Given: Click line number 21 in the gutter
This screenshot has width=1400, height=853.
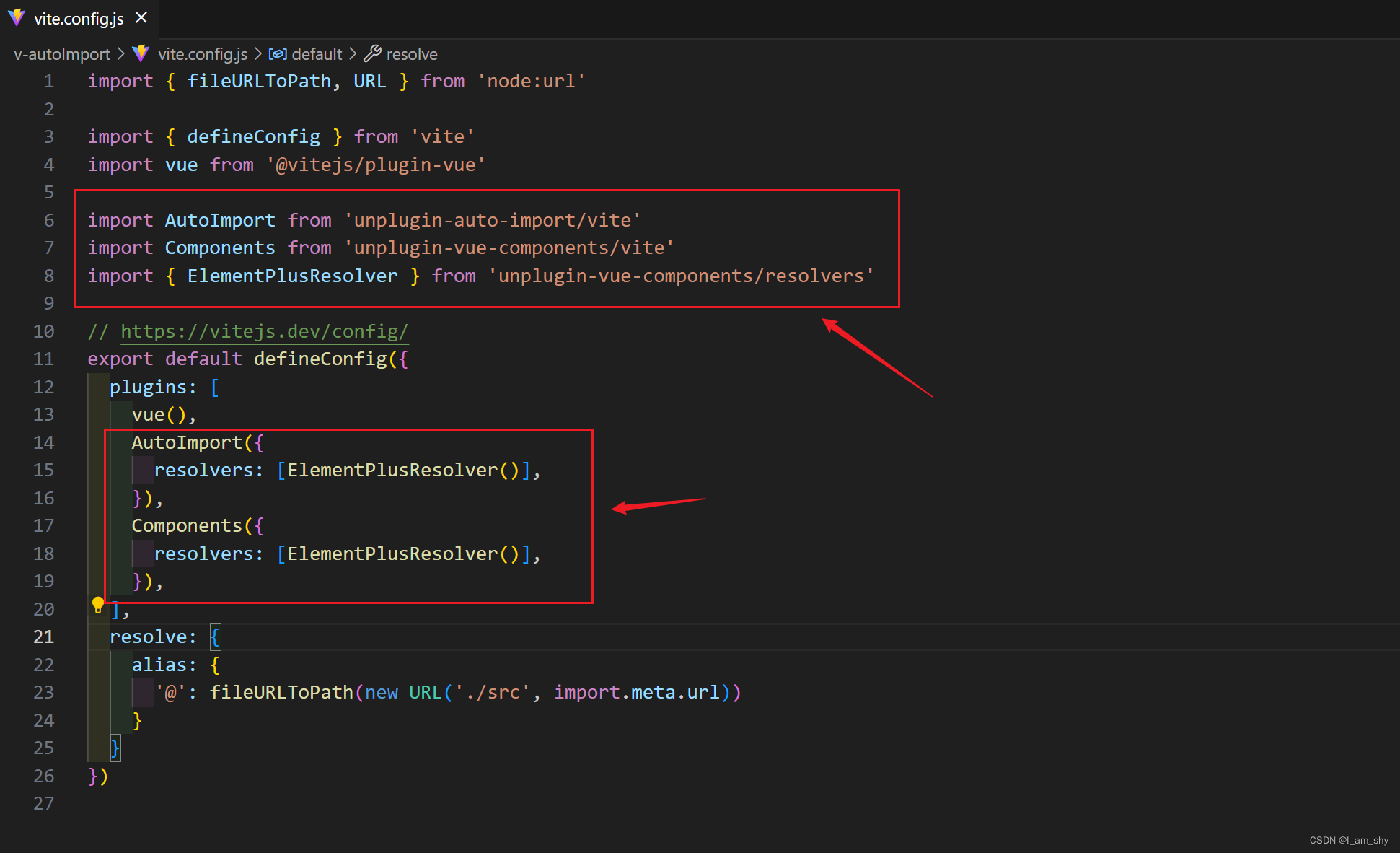Looking at the screenshot, I should pyautogui.click(x=43, y=637).
